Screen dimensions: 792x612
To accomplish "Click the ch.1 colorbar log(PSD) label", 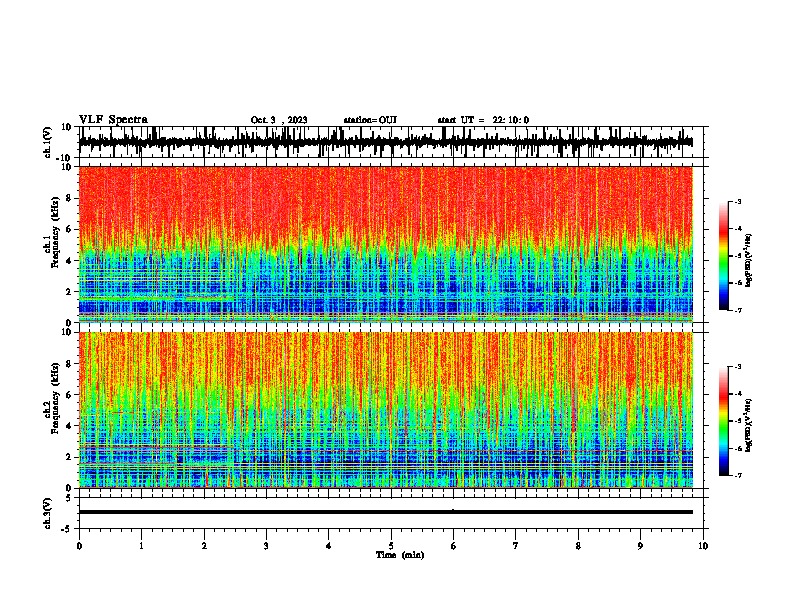I will (x=749, y=261).
